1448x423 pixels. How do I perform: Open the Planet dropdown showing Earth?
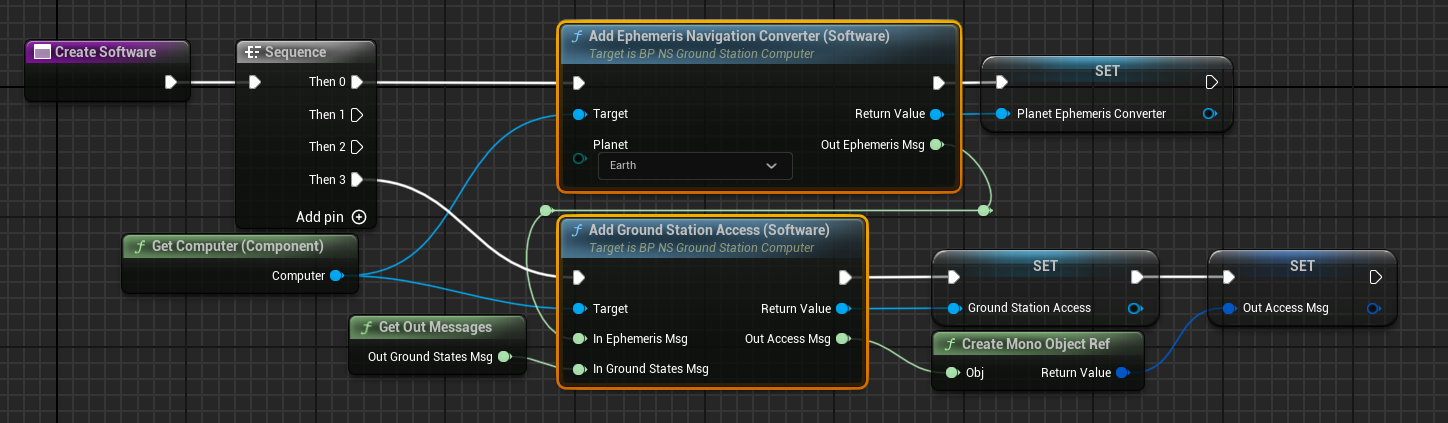click(694, 165)
